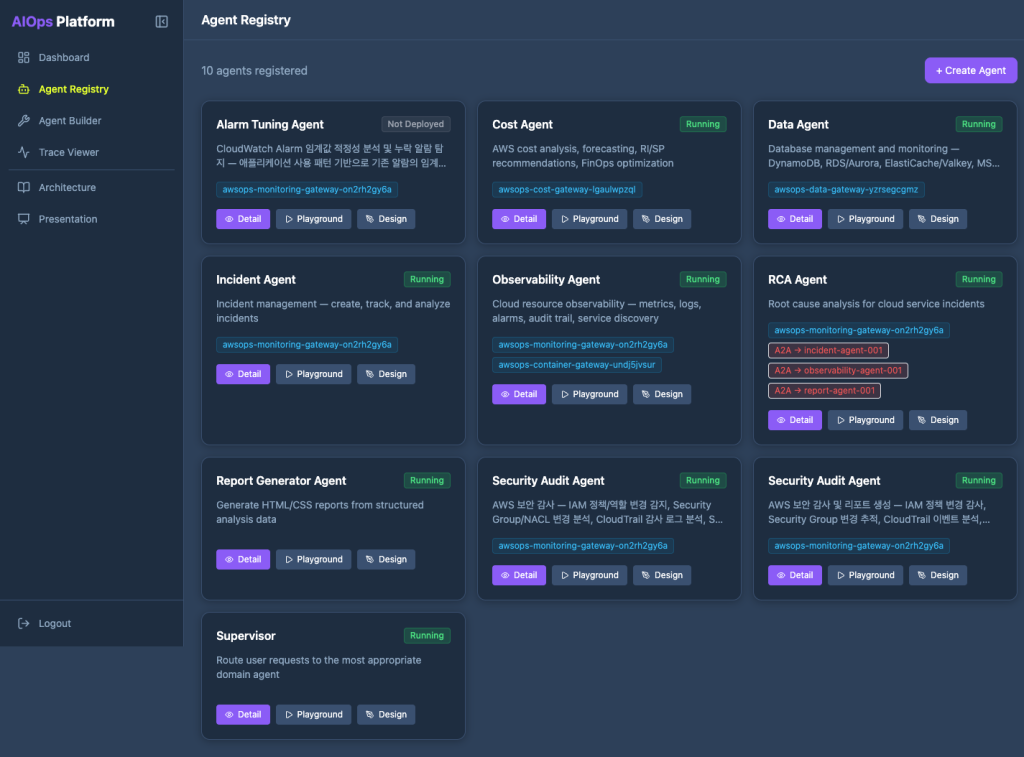Launch Playground for Alarm Tuning Agent

(313, 219)
